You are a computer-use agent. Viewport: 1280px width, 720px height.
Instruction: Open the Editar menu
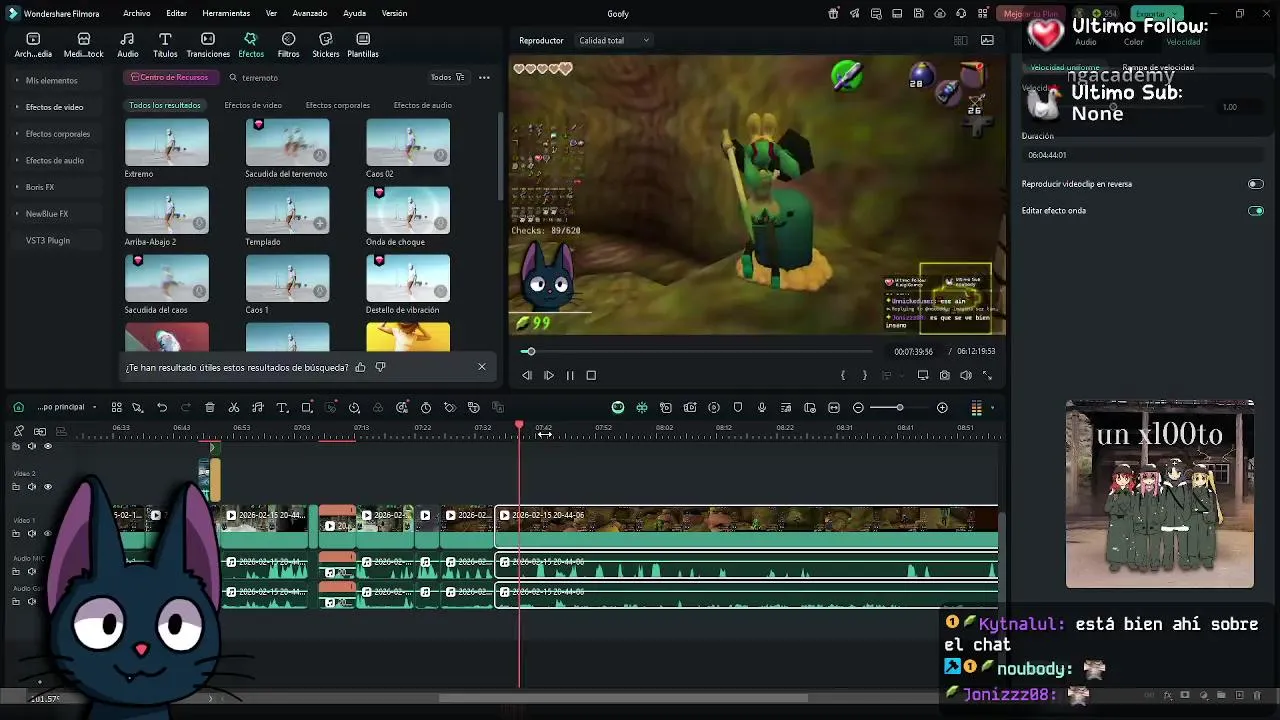(177, 13)
